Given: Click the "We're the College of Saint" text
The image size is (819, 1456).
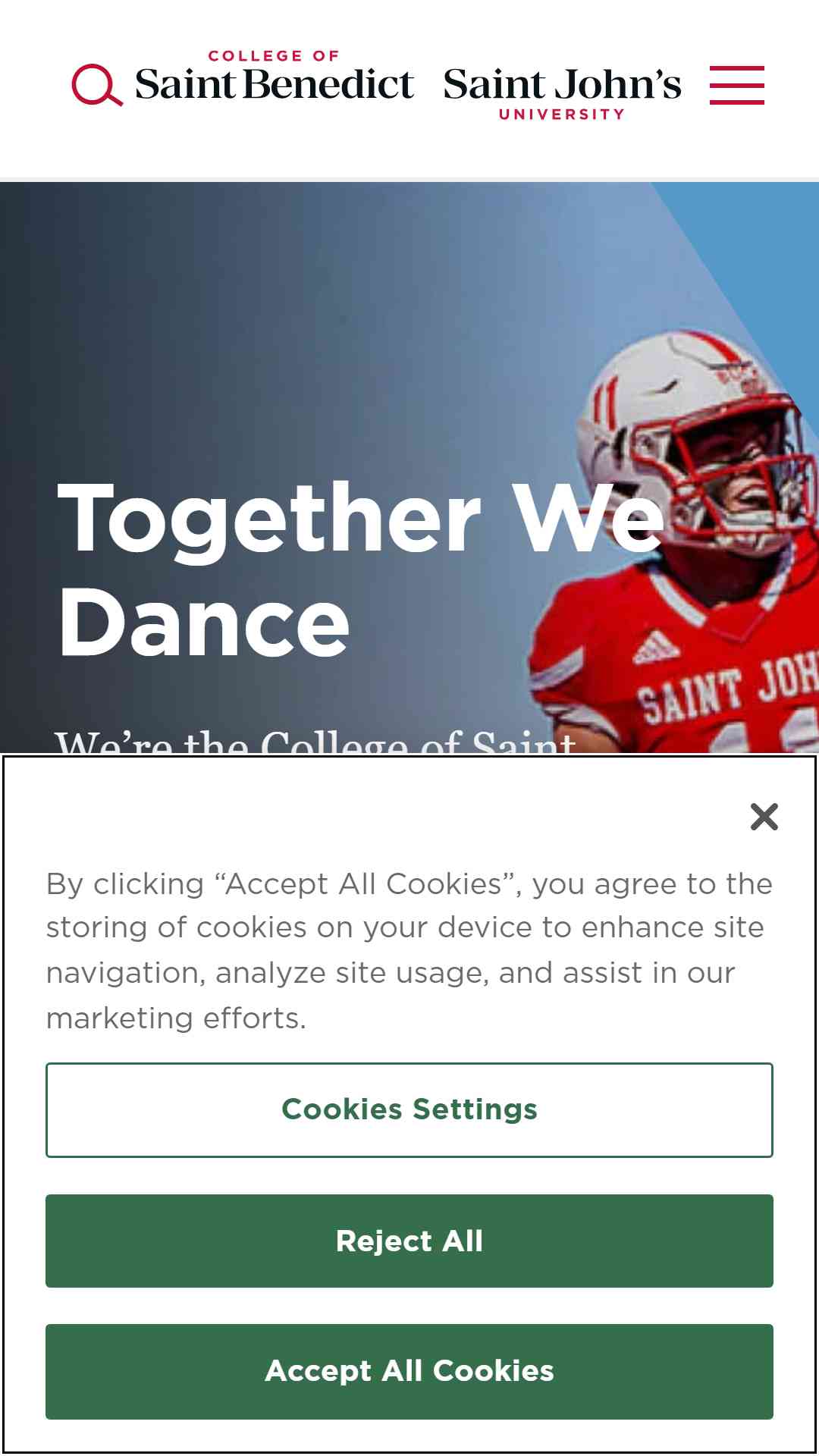Looking at the screenshot, I should (x=315, y=740).
